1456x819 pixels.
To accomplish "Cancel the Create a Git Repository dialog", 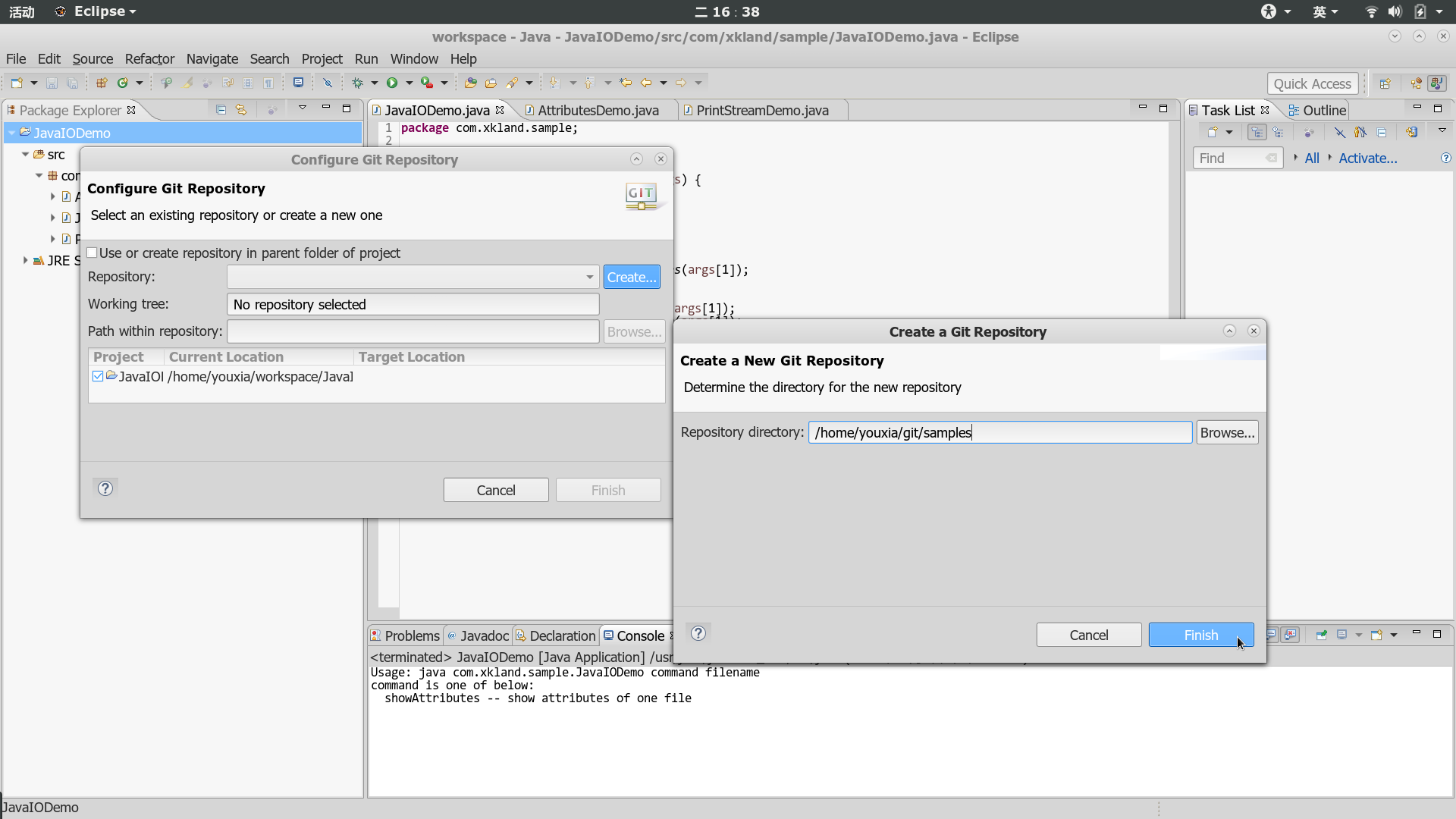I will coord(1088,635).
